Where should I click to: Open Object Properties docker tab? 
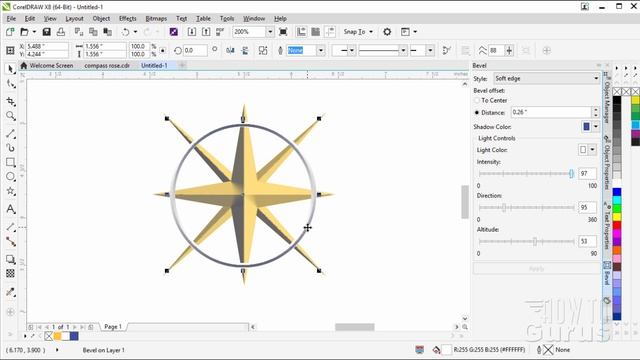pos(607,164)
